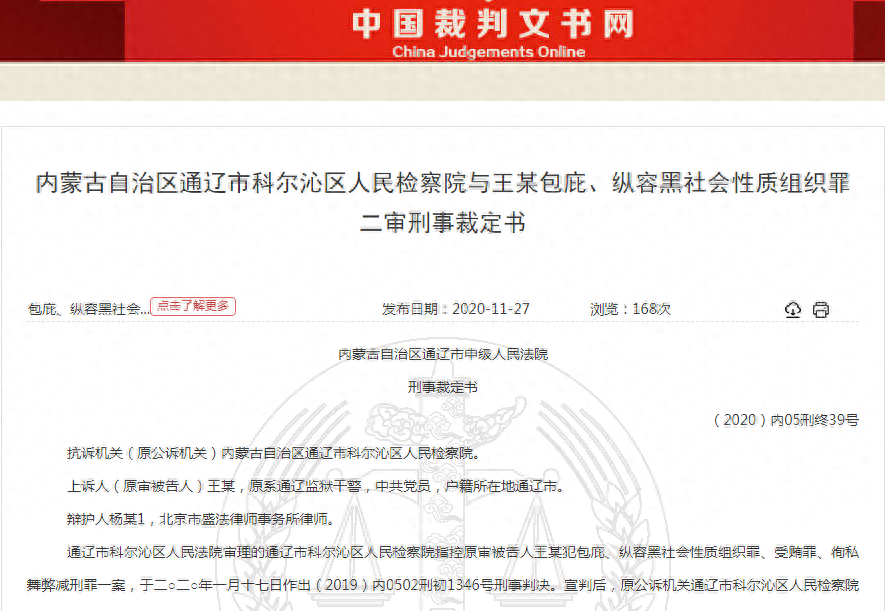Click the court name 内蒙古自治区通辽市中级人民法院
Viewport: 885px width, 611px height.
[442, 354]
